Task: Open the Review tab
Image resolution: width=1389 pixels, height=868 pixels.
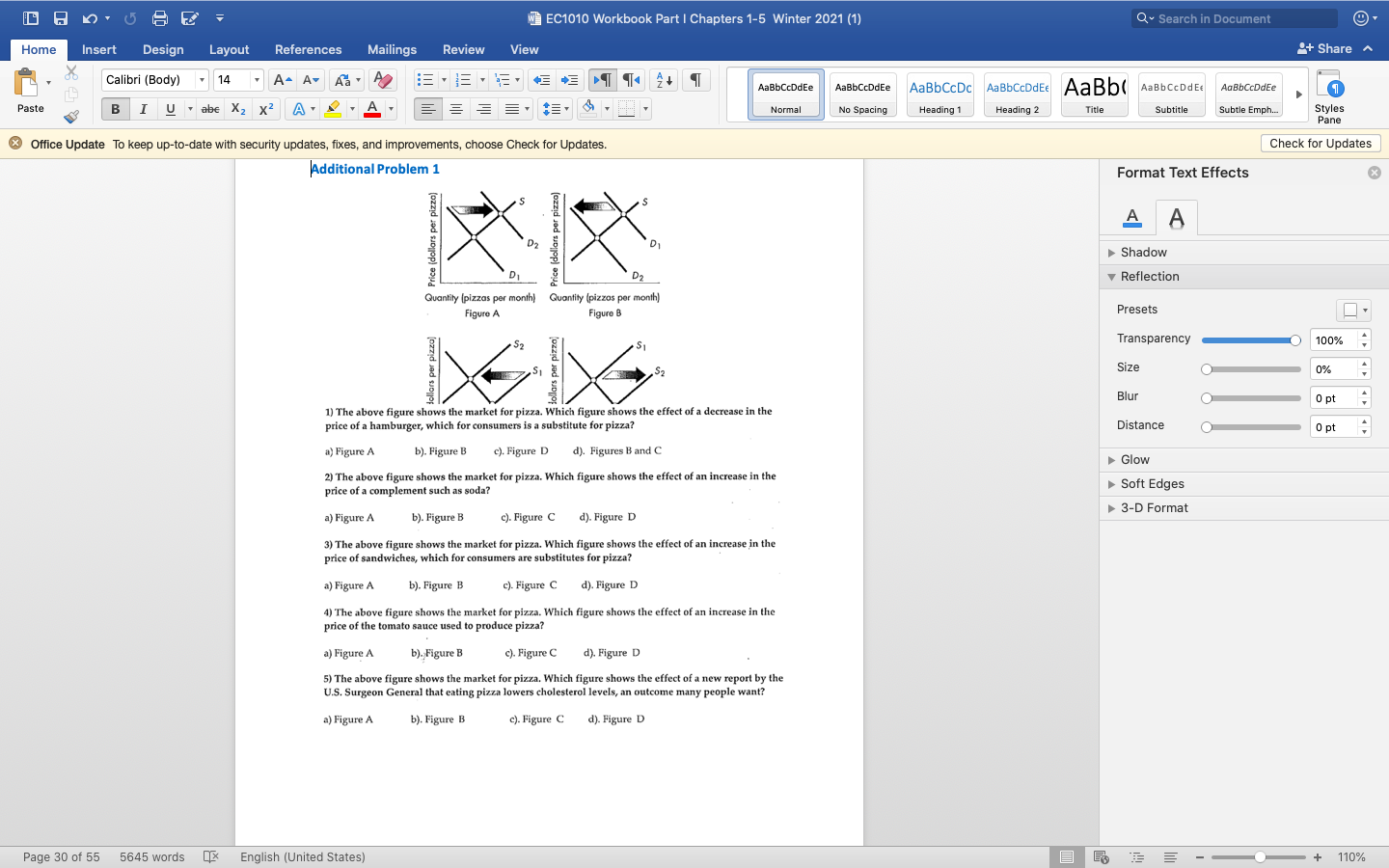Action: 463,49
